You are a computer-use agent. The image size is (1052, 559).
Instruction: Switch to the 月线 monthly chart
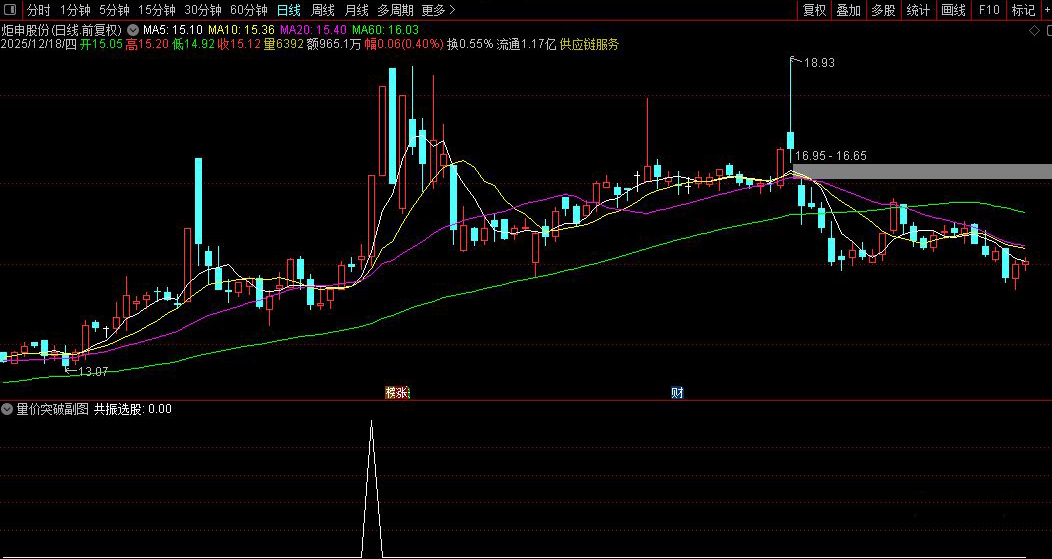356,10
